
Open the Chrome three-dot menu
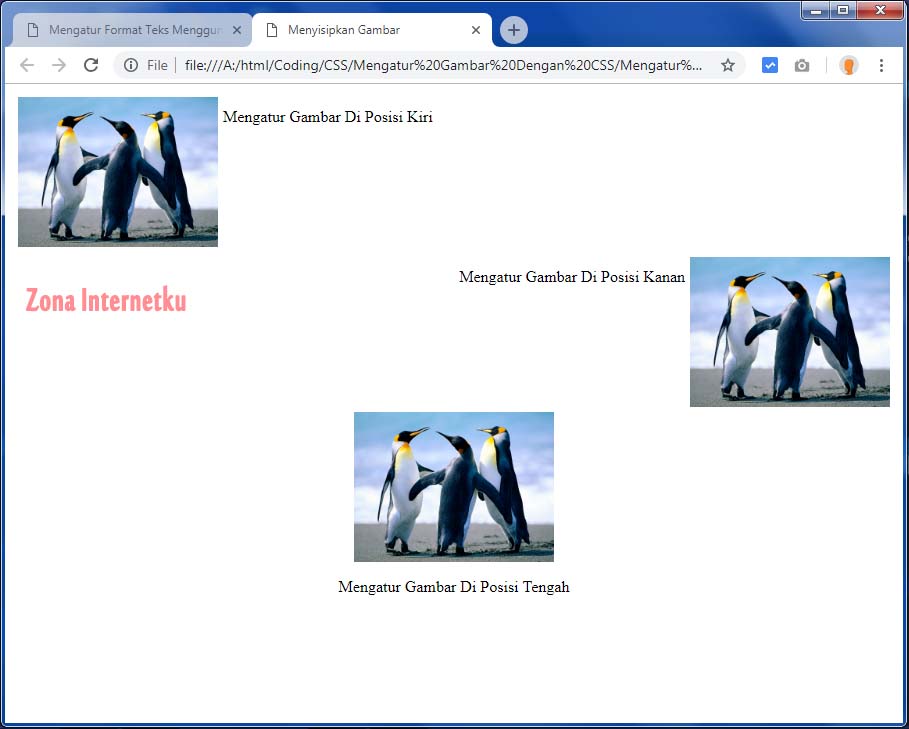(x=881, y=65)
